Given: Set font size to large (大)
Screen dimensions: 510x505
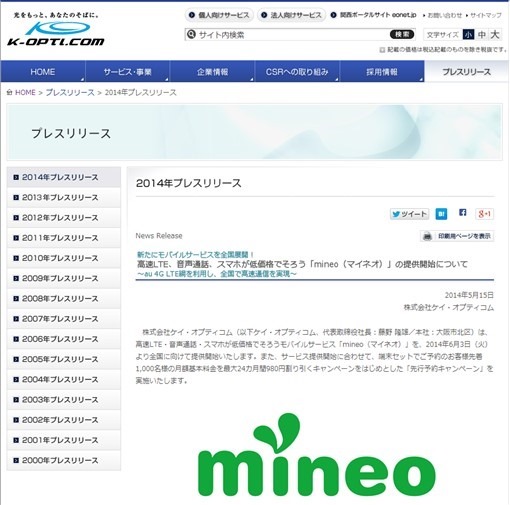Looking at the screenshot, I should [495, 35].
